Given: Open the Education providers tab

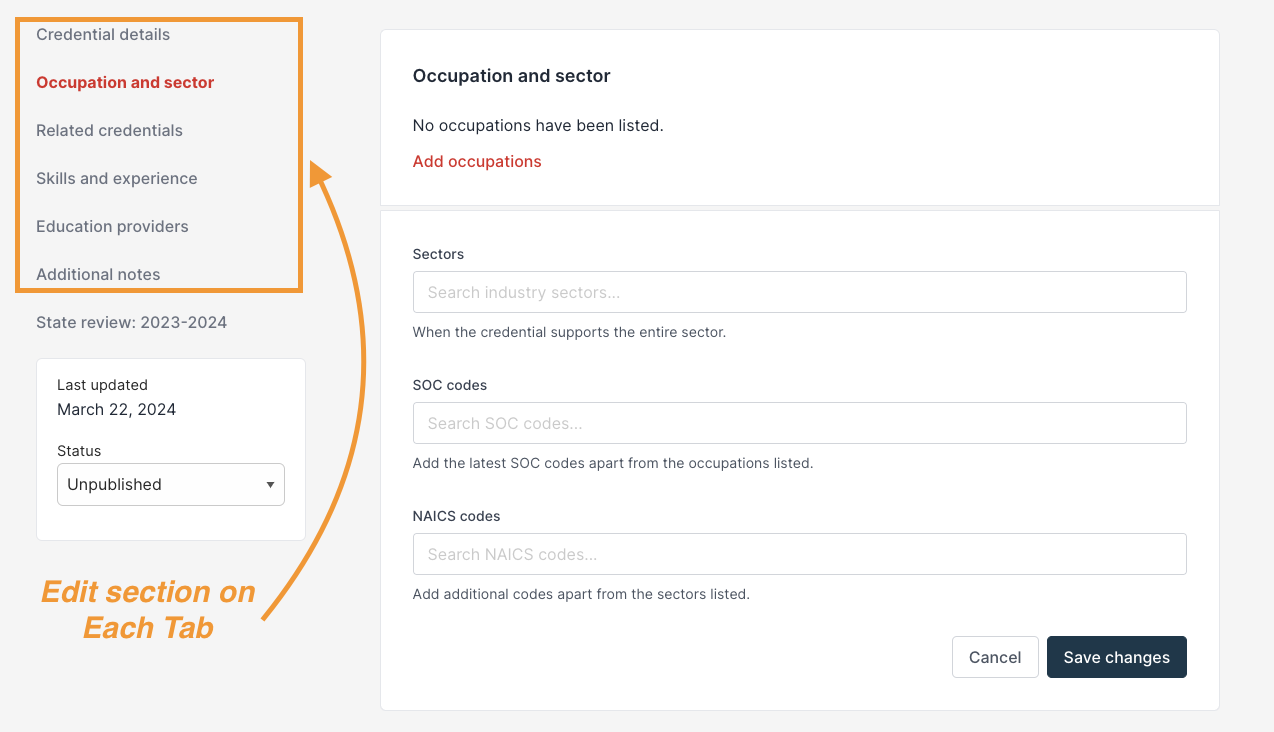Looking at the screenshot, I should (112, 227).
